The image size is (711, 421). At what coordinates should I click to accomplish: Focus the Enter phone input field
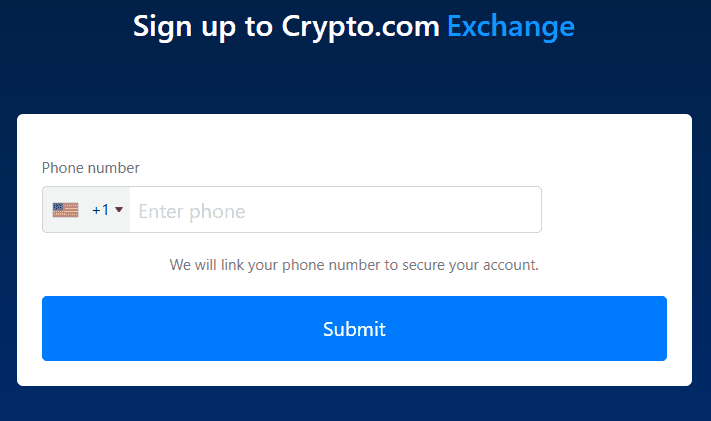335,210
